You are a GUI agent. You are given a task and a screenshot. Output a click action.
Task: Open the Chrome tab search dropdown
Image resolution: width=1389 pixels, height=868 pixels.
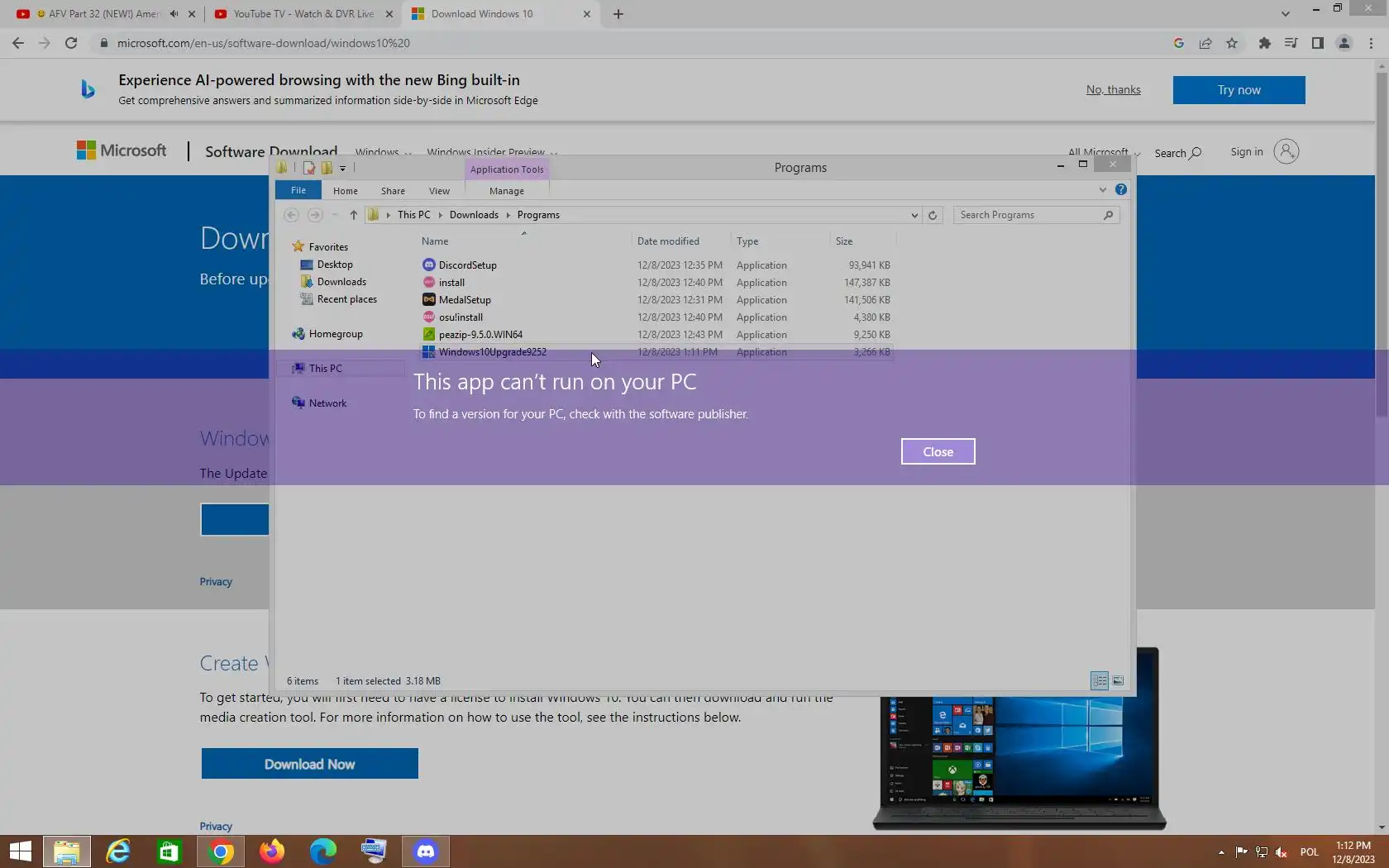1285,14
